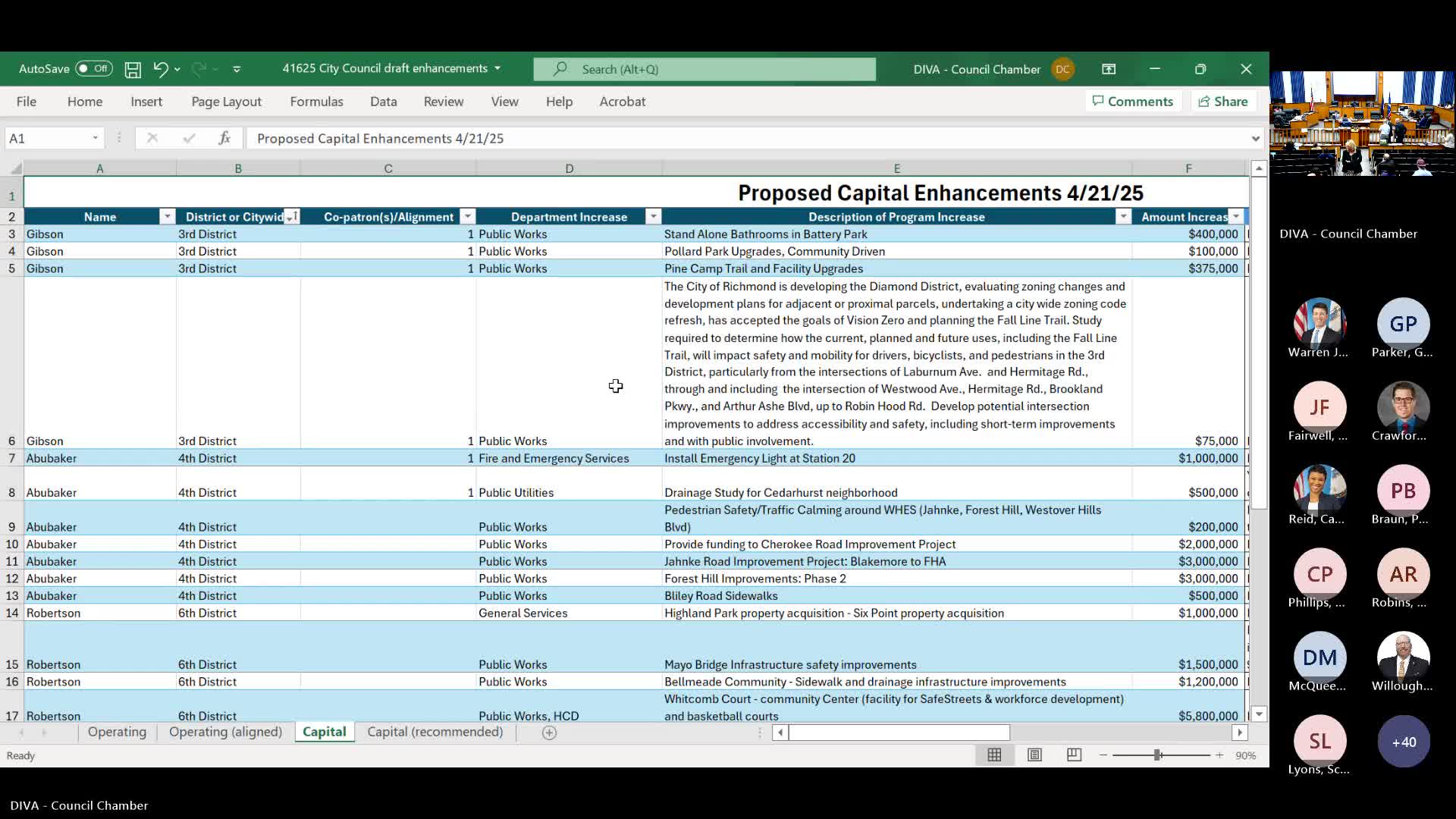Click the Undo arrow icon
1456x819 pixels.
pos(160,69)
